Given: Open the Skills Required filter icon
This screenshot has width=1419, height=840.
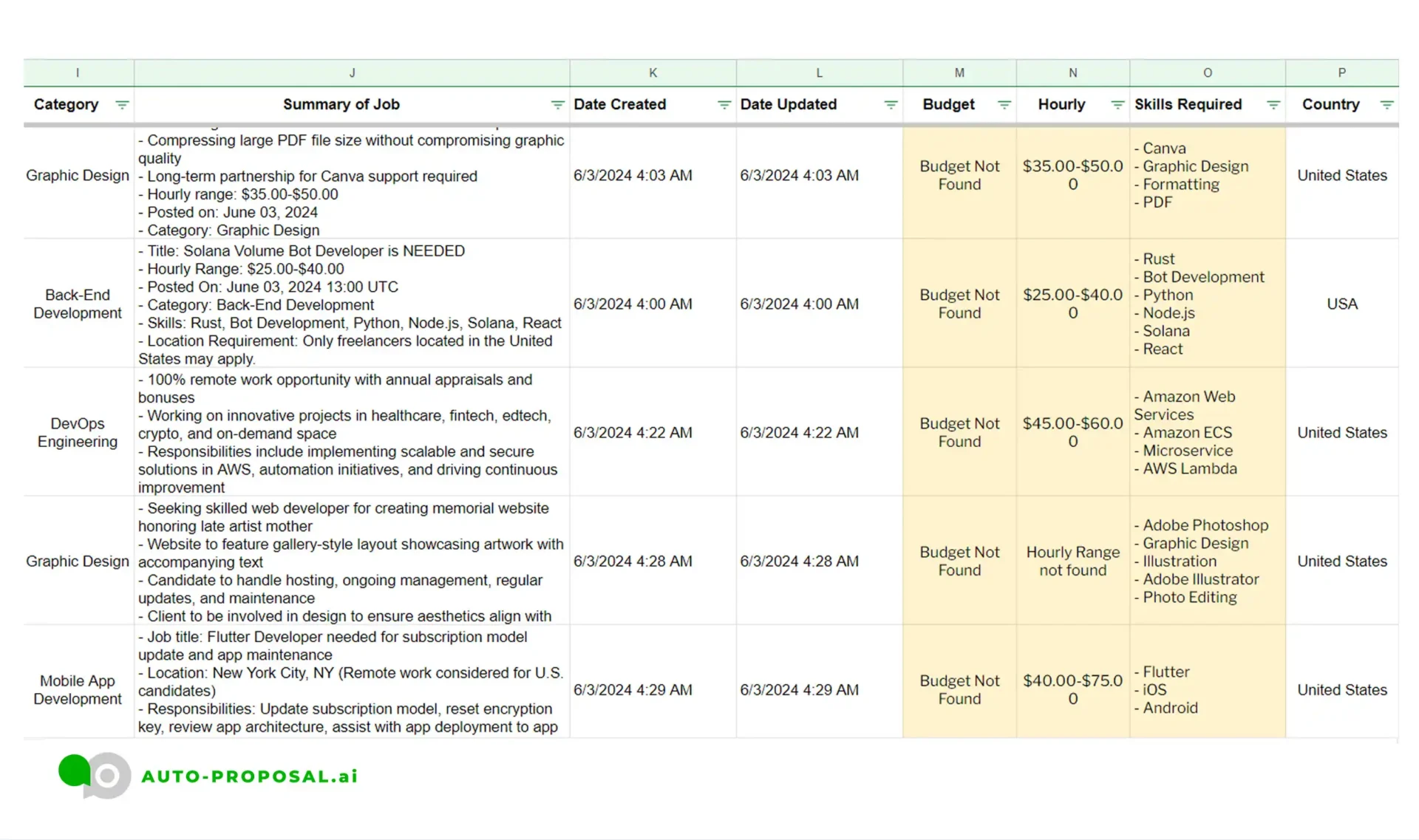Looking at the screenshot, I should (x=1273, y=105).
